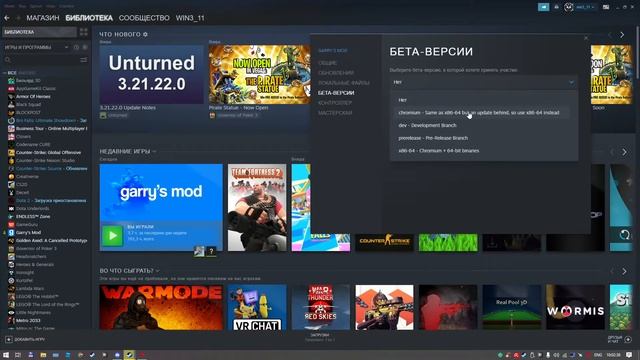Open notifications bell icon in title bar
The width and height of the screenshot is (640, 360).
pyautogui.click(x=556, y=7)
